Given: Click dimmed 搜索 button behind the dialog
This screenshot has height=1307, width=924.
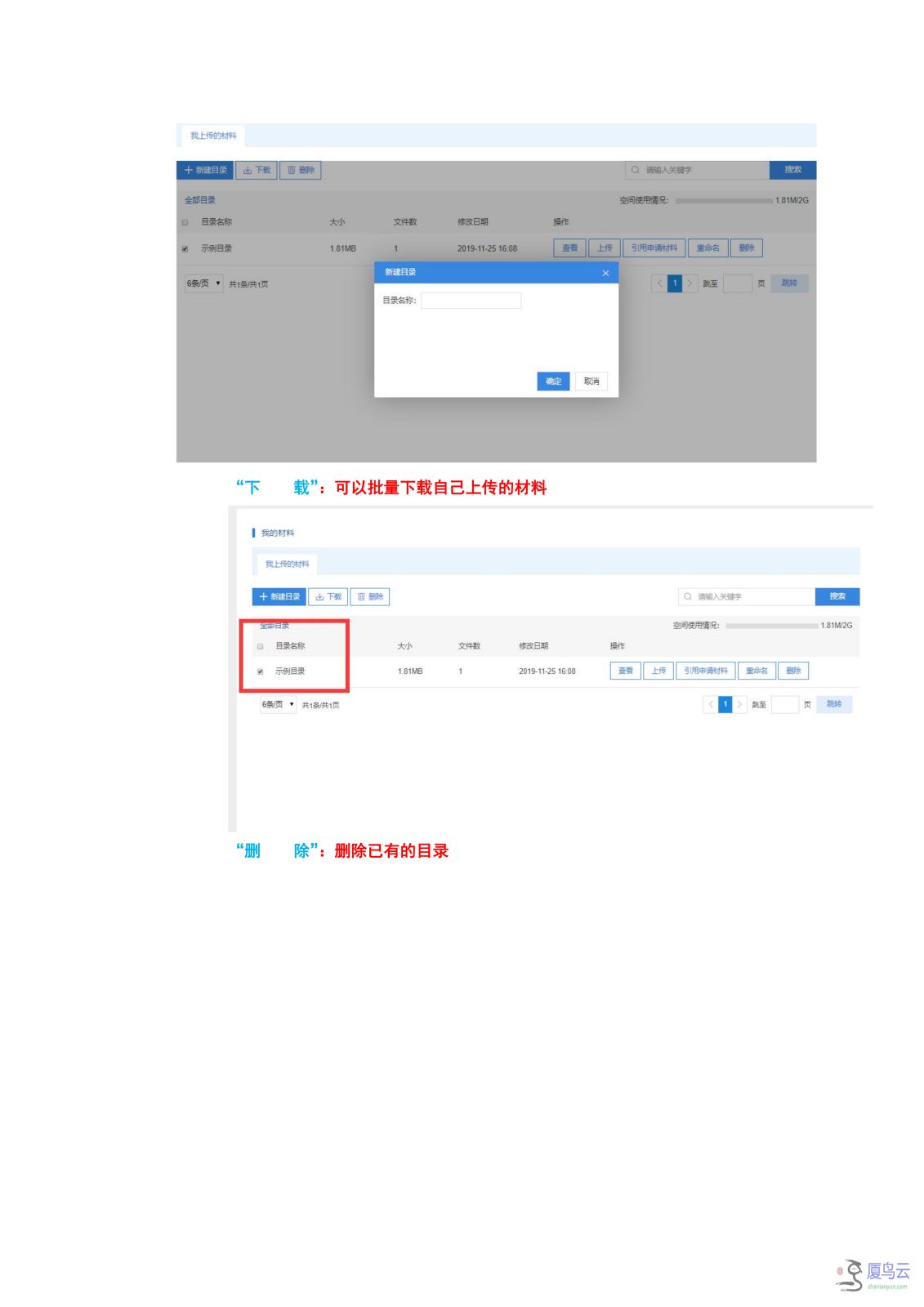Looking at the screenshot, I should pyautogui.click(x=793, y=170).
